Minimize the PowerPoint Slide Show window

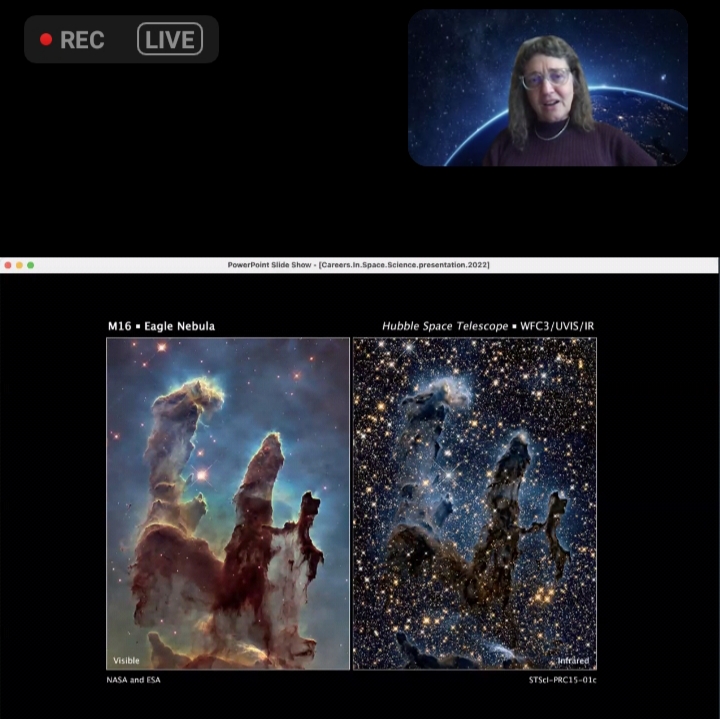pos(19,265)
